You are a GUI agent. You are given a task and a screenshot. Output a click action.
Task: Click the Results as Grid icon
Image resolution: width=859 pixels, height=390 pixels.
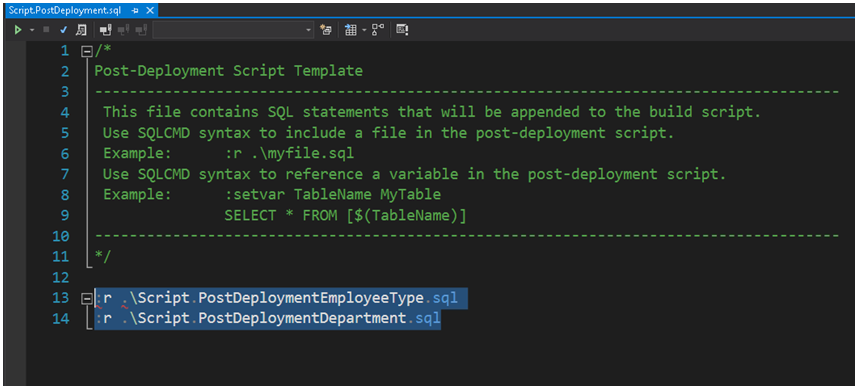pyautogui.click(x=351, y=30)
